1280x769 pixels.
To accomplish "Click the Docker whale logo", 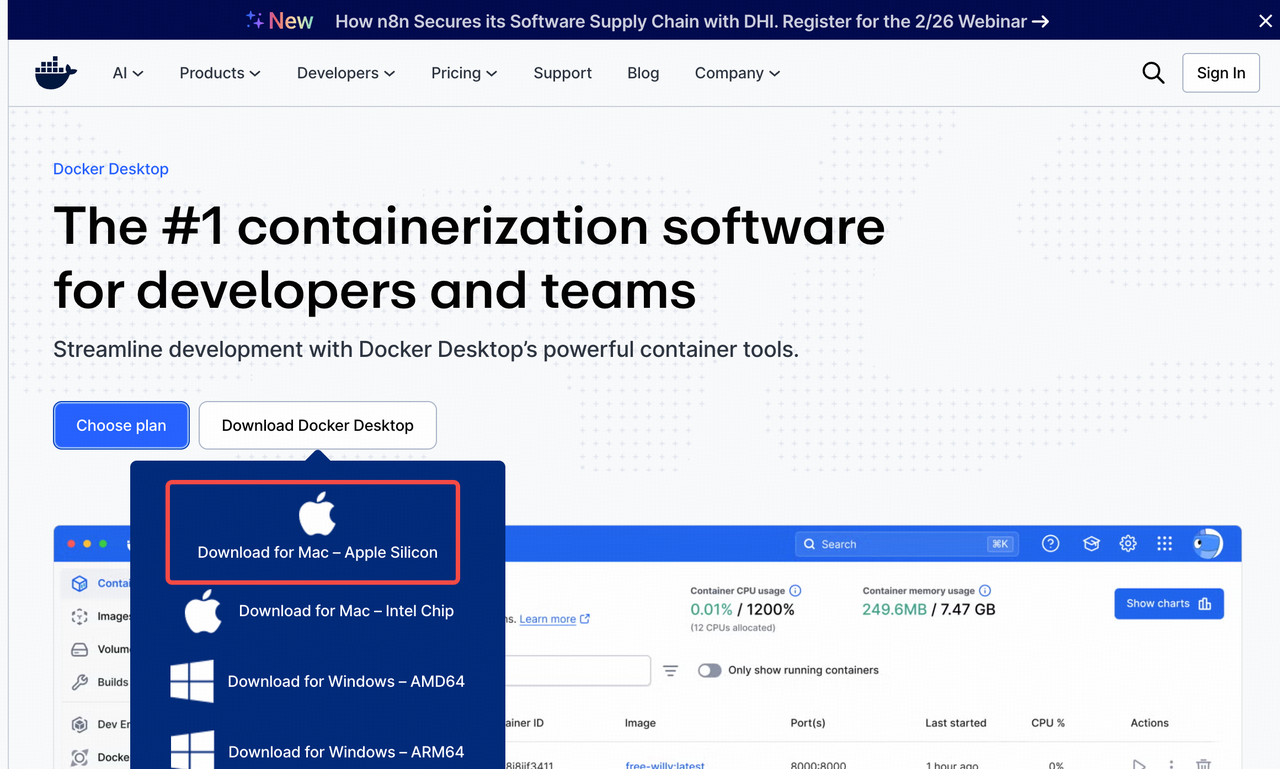I will (x=56, y=73).
